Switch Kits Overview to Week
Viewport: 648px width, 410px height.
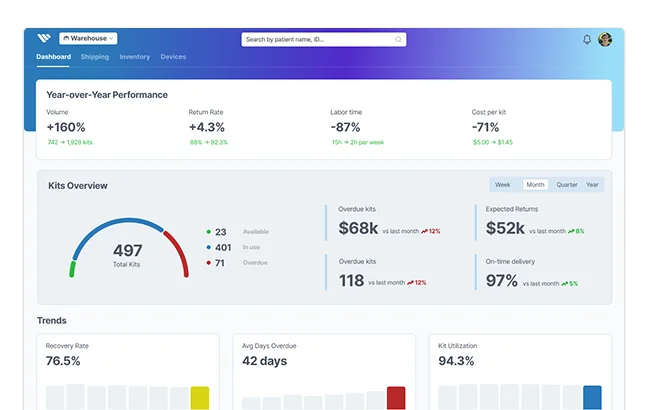pos(503,185)
